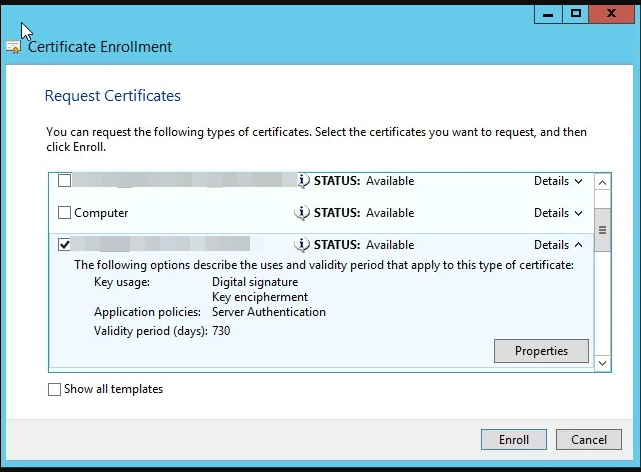Image resolution: width=641 pixels, height=472 pixels.
Task: Click the template list scrollbar up arrow
Action: 602,182
